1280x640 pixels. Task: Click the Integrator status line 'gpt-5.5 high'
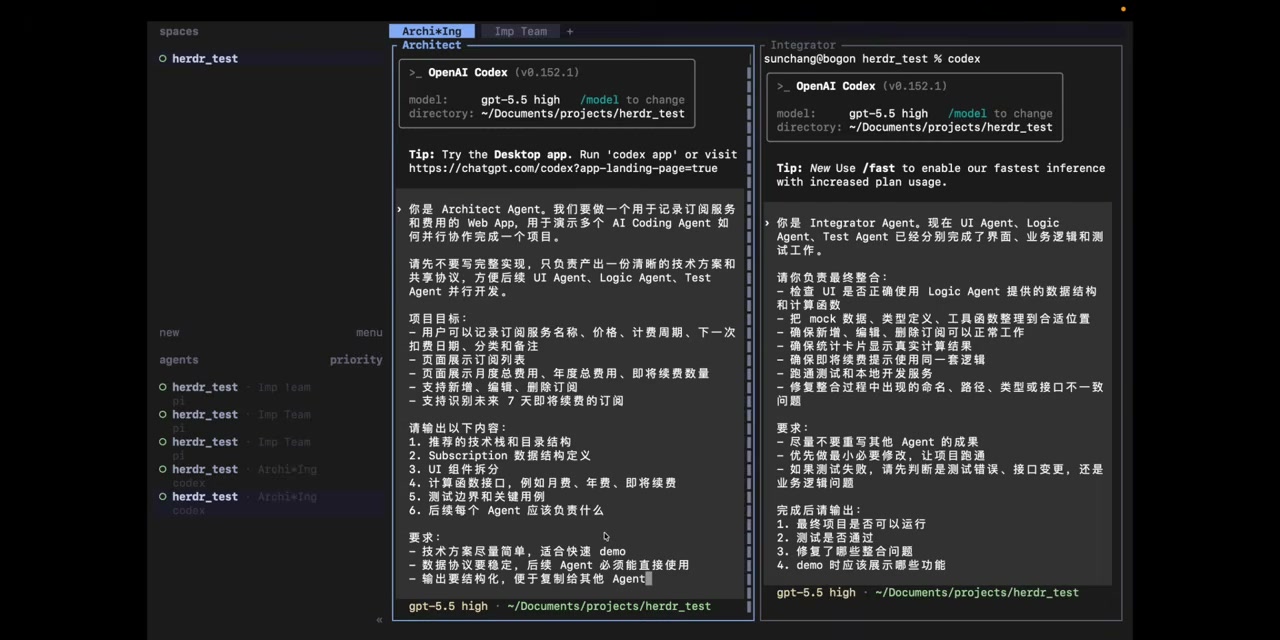(x=816, y=593)
